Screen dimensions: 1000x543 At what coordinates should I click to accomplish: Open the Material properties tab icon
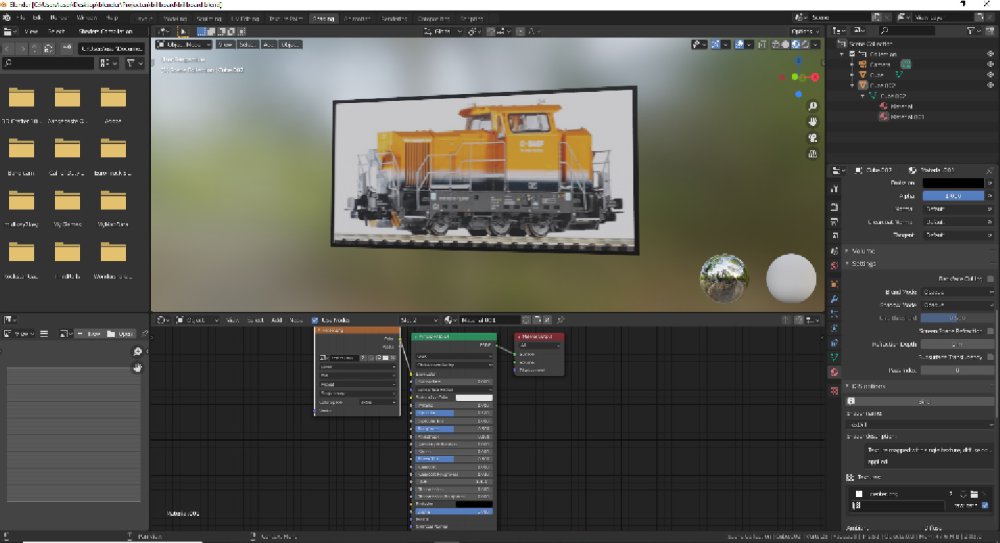[x=834, y=371]
